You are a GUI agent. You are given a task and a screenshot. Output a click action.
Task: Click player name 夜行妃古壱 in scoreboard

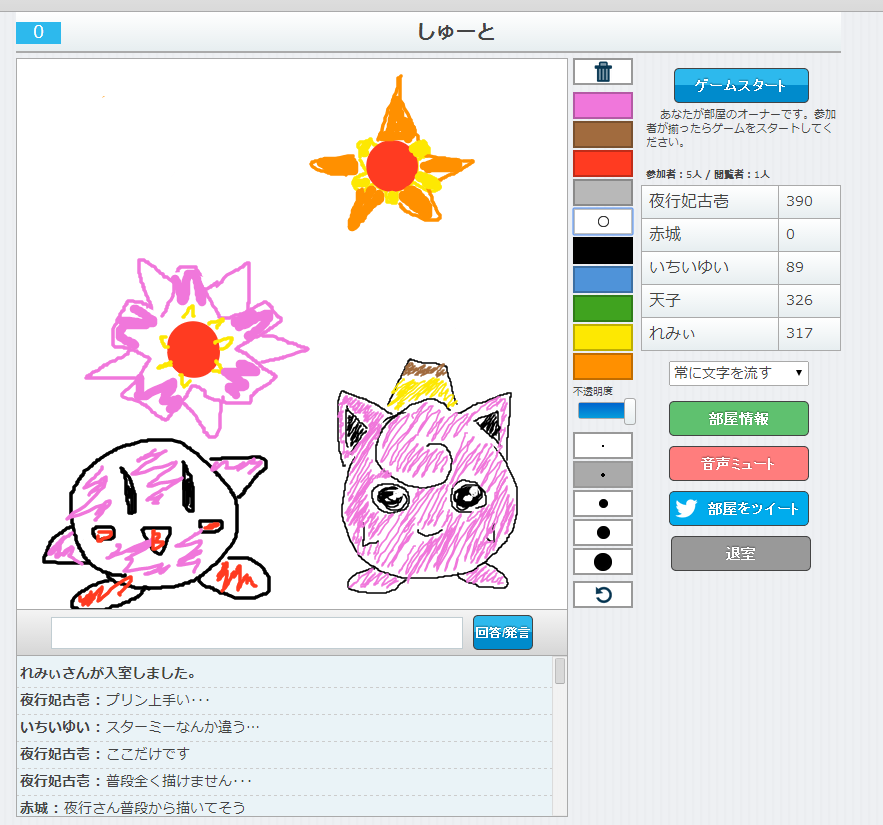(689, 201)
